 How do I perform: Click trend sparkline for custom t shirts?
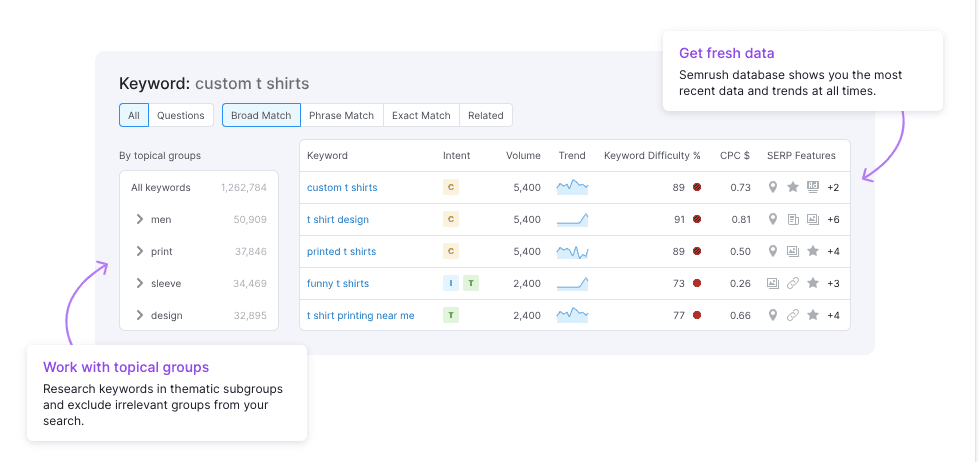pos(572,187)
